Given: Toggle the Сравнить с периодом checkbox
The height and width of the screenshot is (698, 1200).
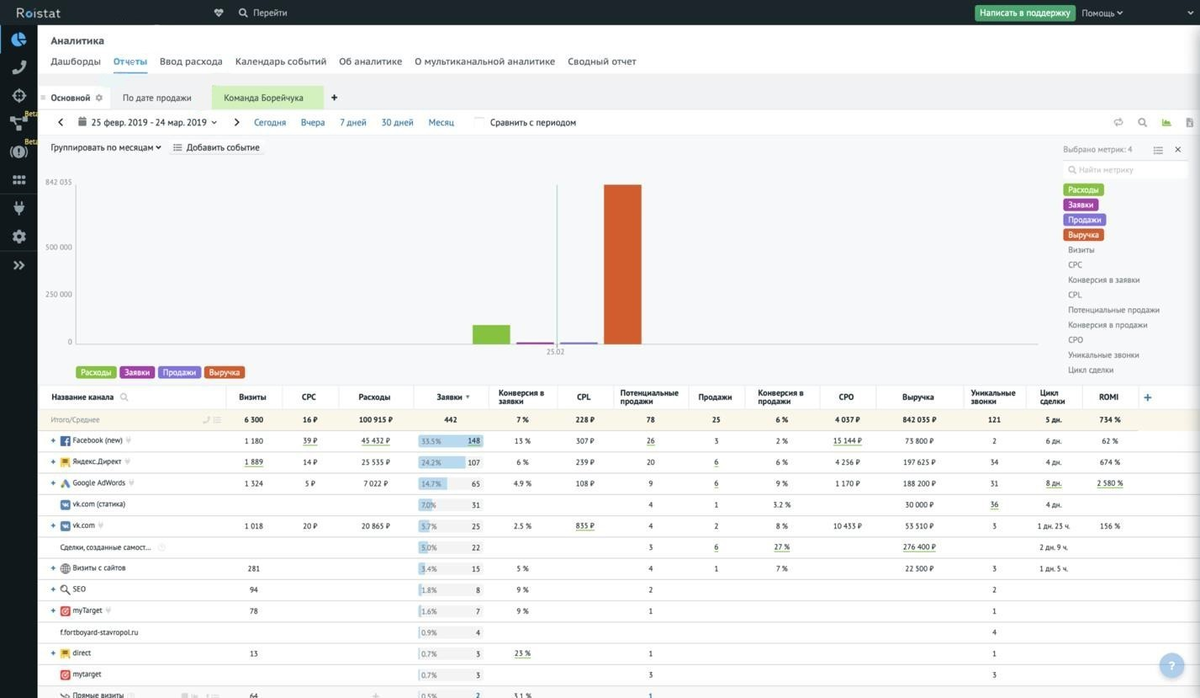Looking at the screenshot, I should pyautogui.click(x=481, y=122).
